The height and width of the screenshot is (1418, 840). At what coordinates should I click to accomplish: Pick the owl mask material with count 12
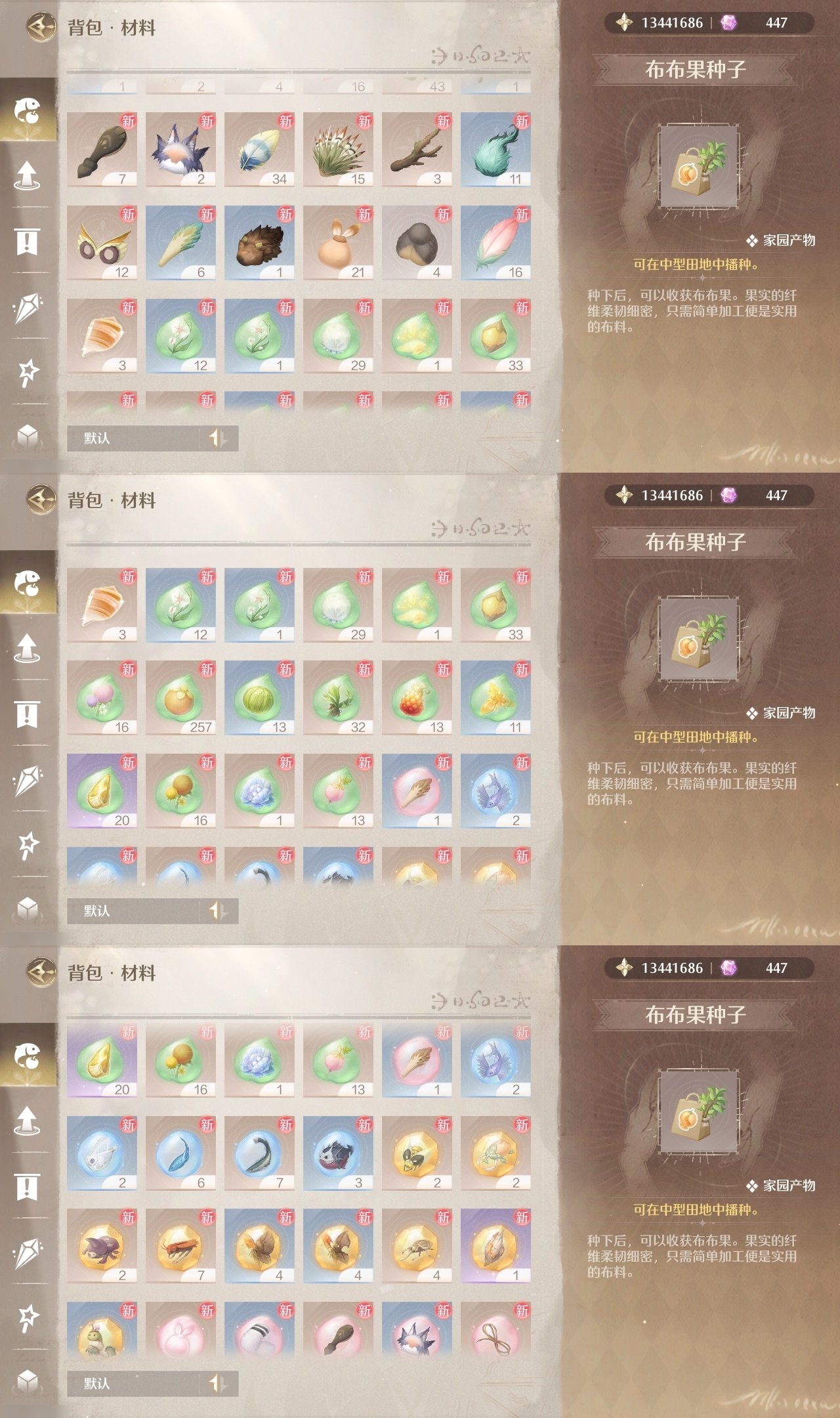point(102,243)
